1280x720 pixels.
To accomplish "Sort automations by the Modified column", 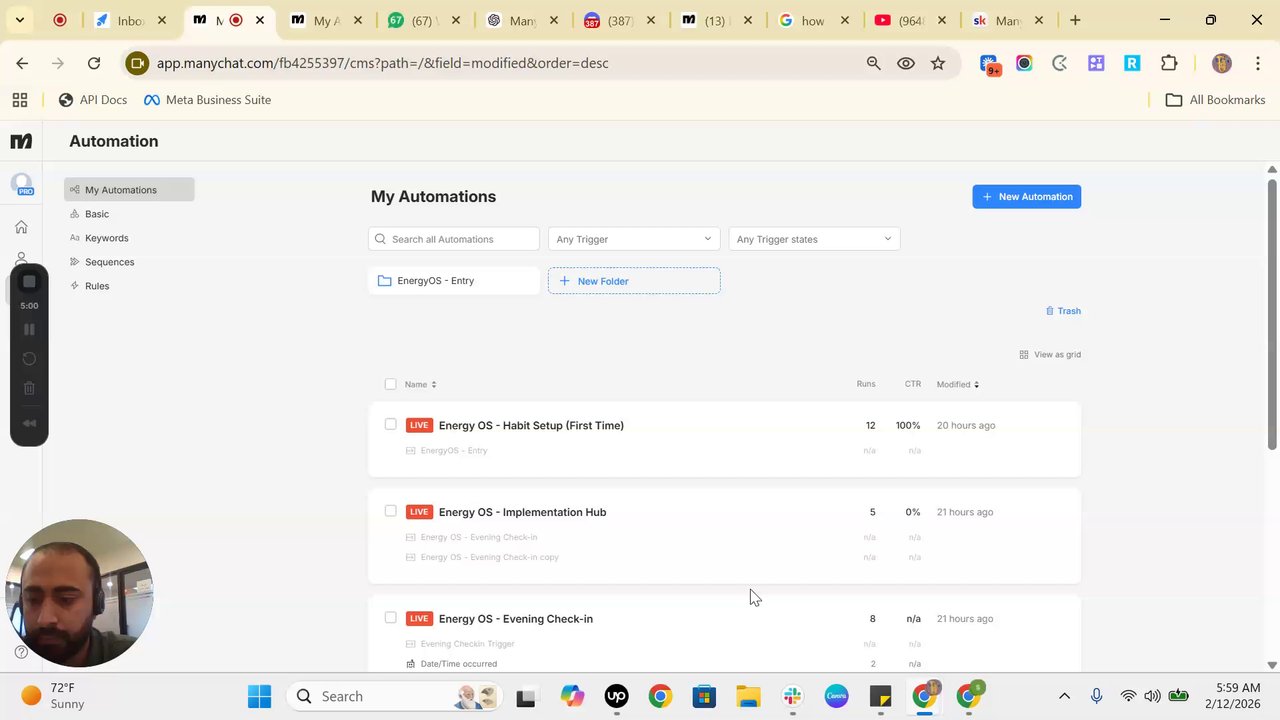I will coord(958,384).
